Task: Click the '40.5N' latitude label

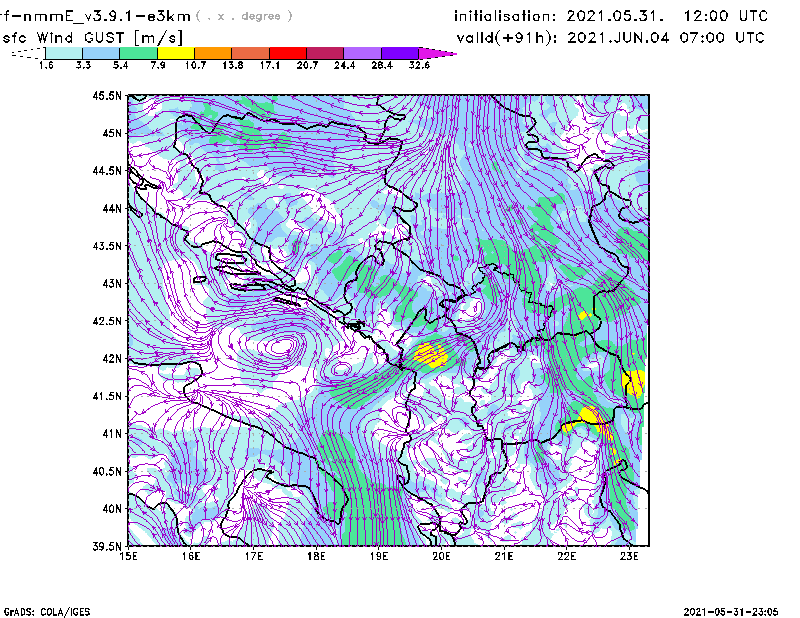Action: [x=108, y=472]
